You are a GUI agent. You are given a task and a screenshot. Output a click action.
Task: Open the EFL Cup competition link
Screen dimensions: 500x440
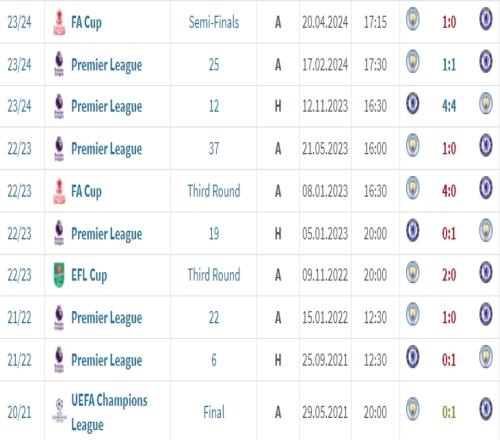click(89, 275)
